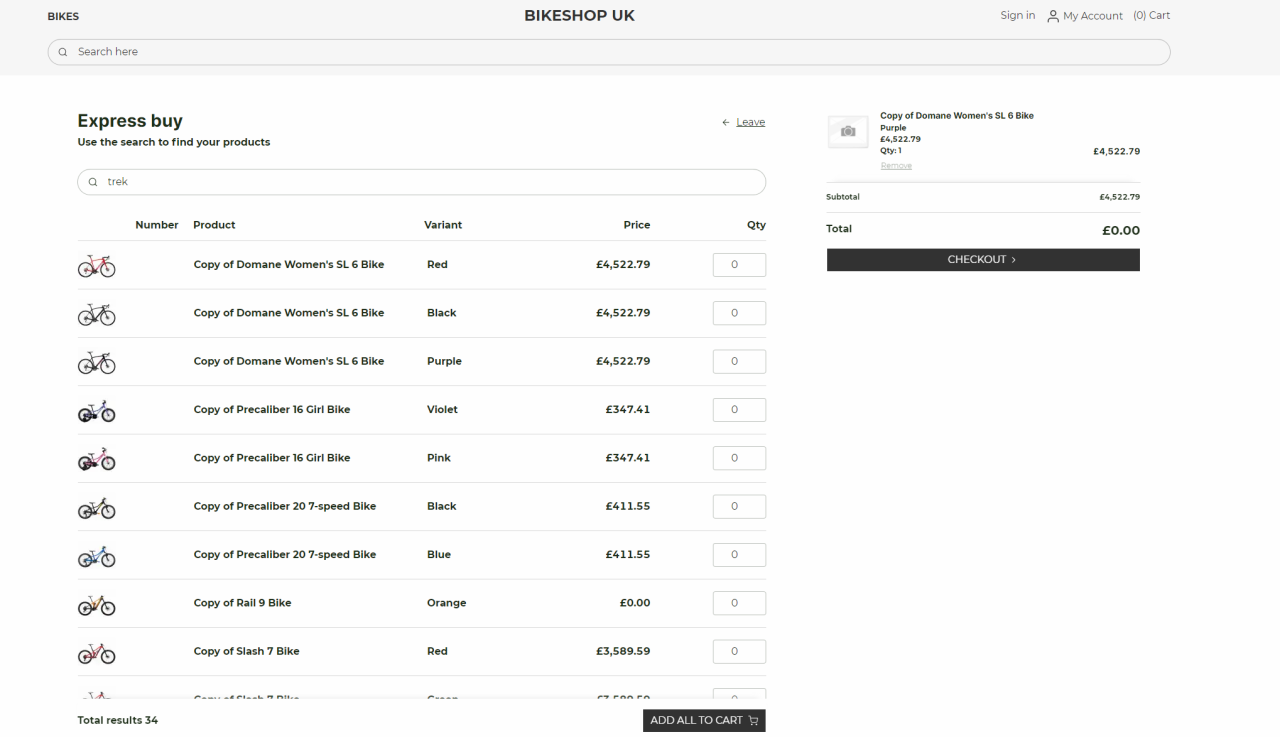Click the back arrow beside Leave
The width and height of the screenshot is (1280, 737).
[726, 123]
